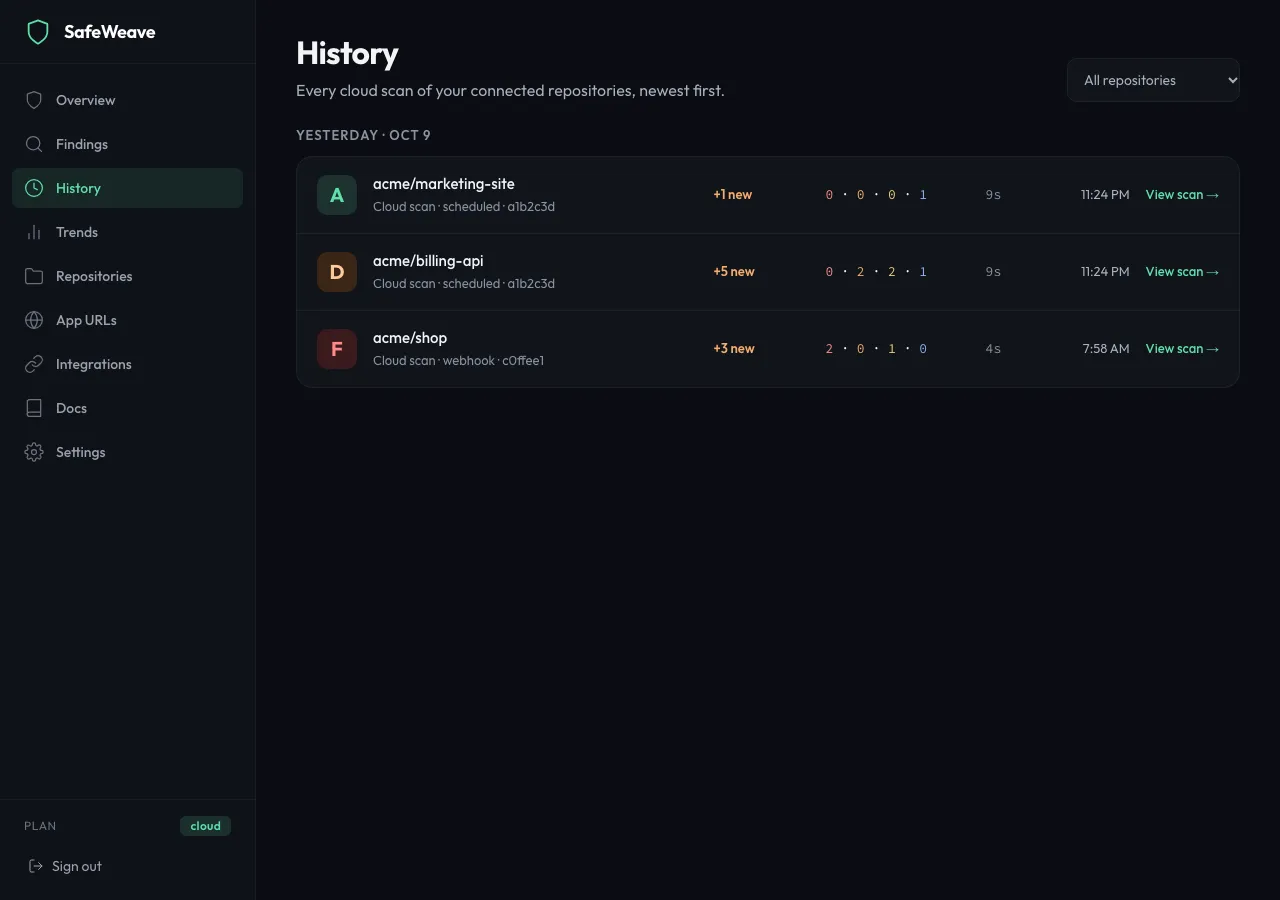
Task: Click the 4s scan duration
Action: [993, 349]
